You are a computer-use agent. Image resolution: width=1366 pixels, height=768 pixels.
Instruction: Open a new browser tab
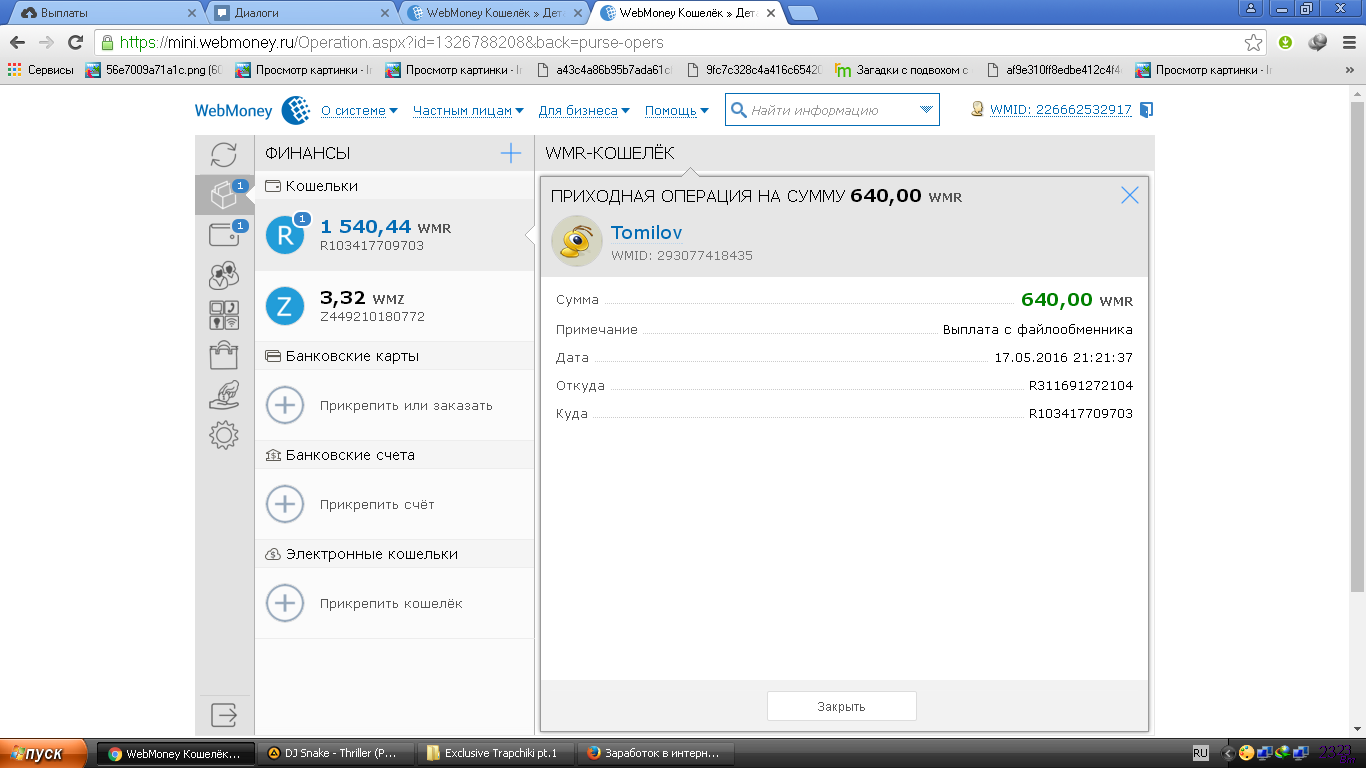pyautogui.click(x=803, y=13)
